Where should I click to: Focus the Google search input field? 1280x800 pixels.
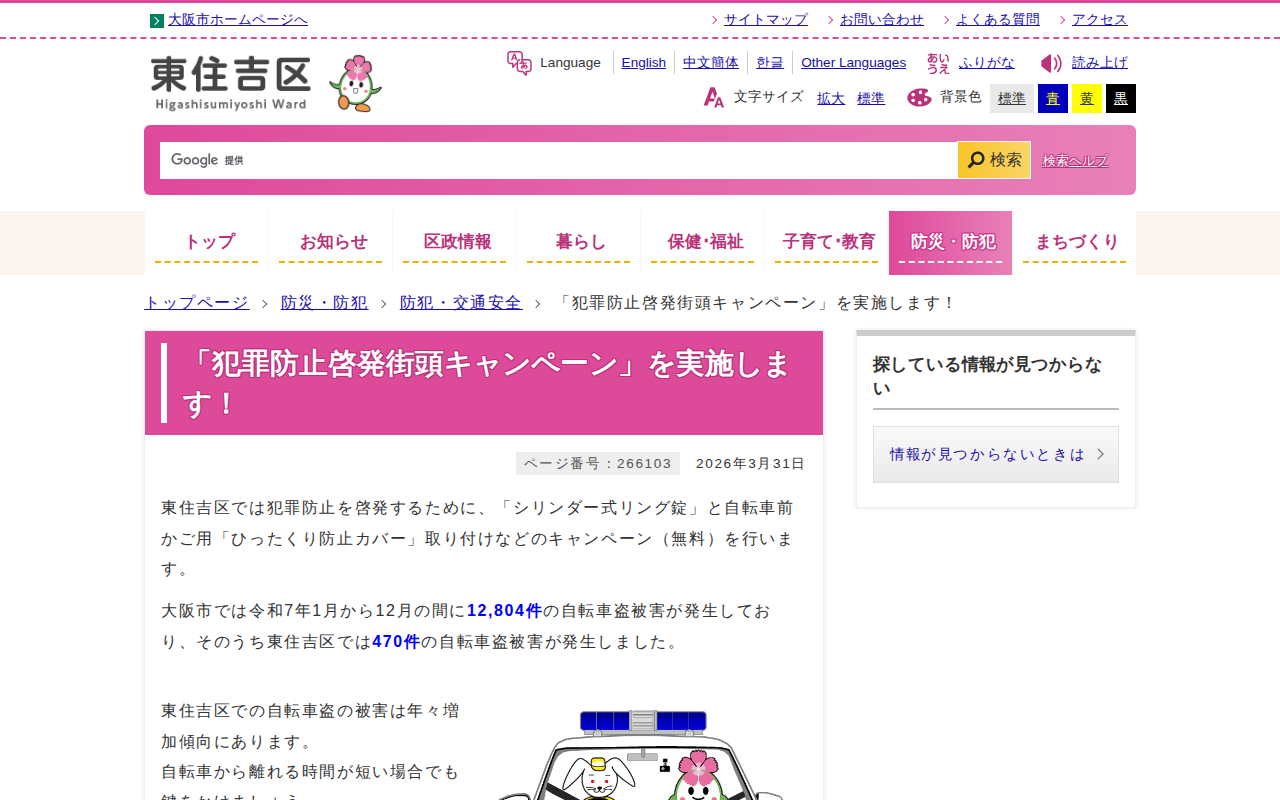coord(558,160)
